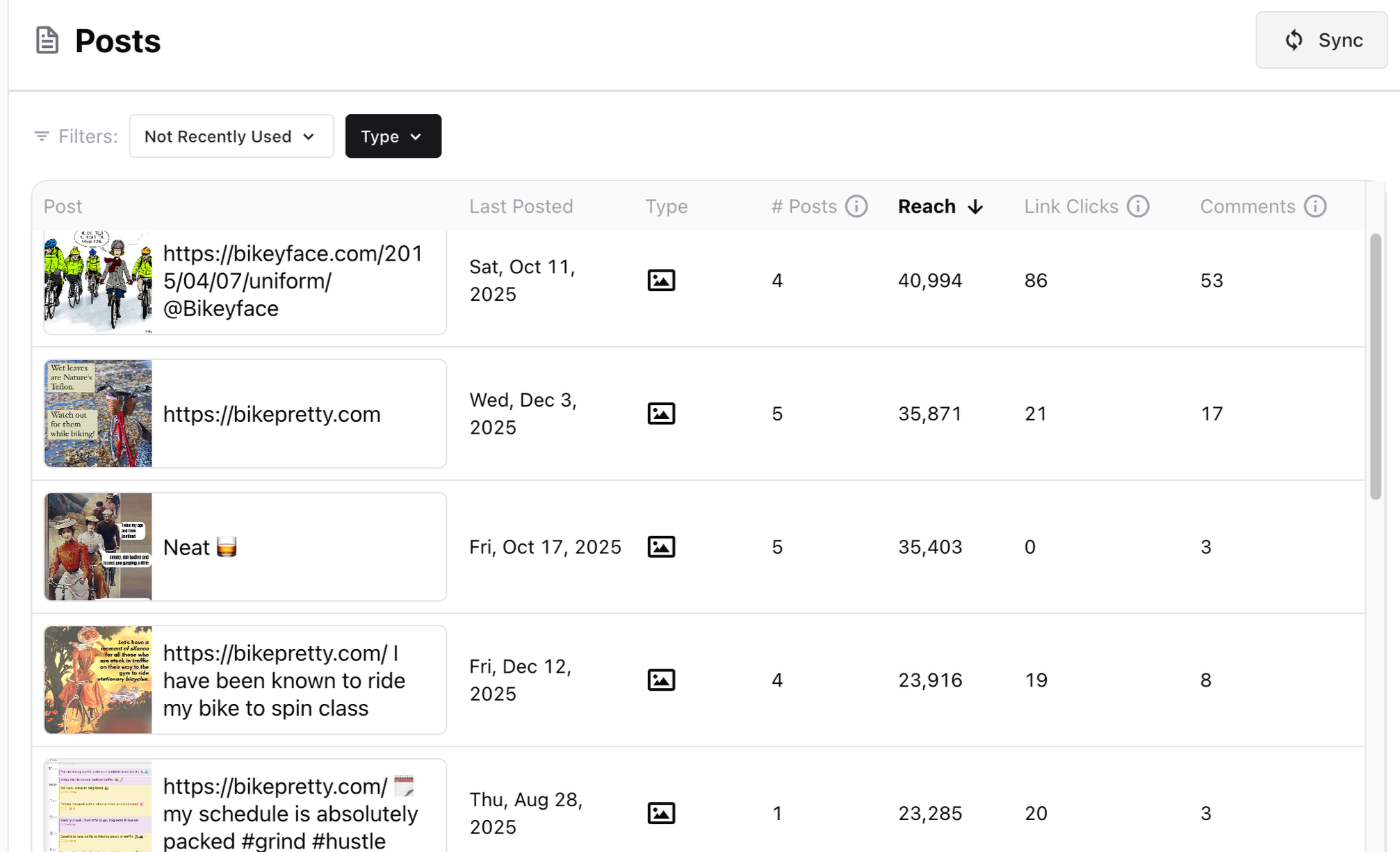Open the https://bikepretty.com post text
The height and width of the screenshot is (852, 1400).
(x=272, y=414)
